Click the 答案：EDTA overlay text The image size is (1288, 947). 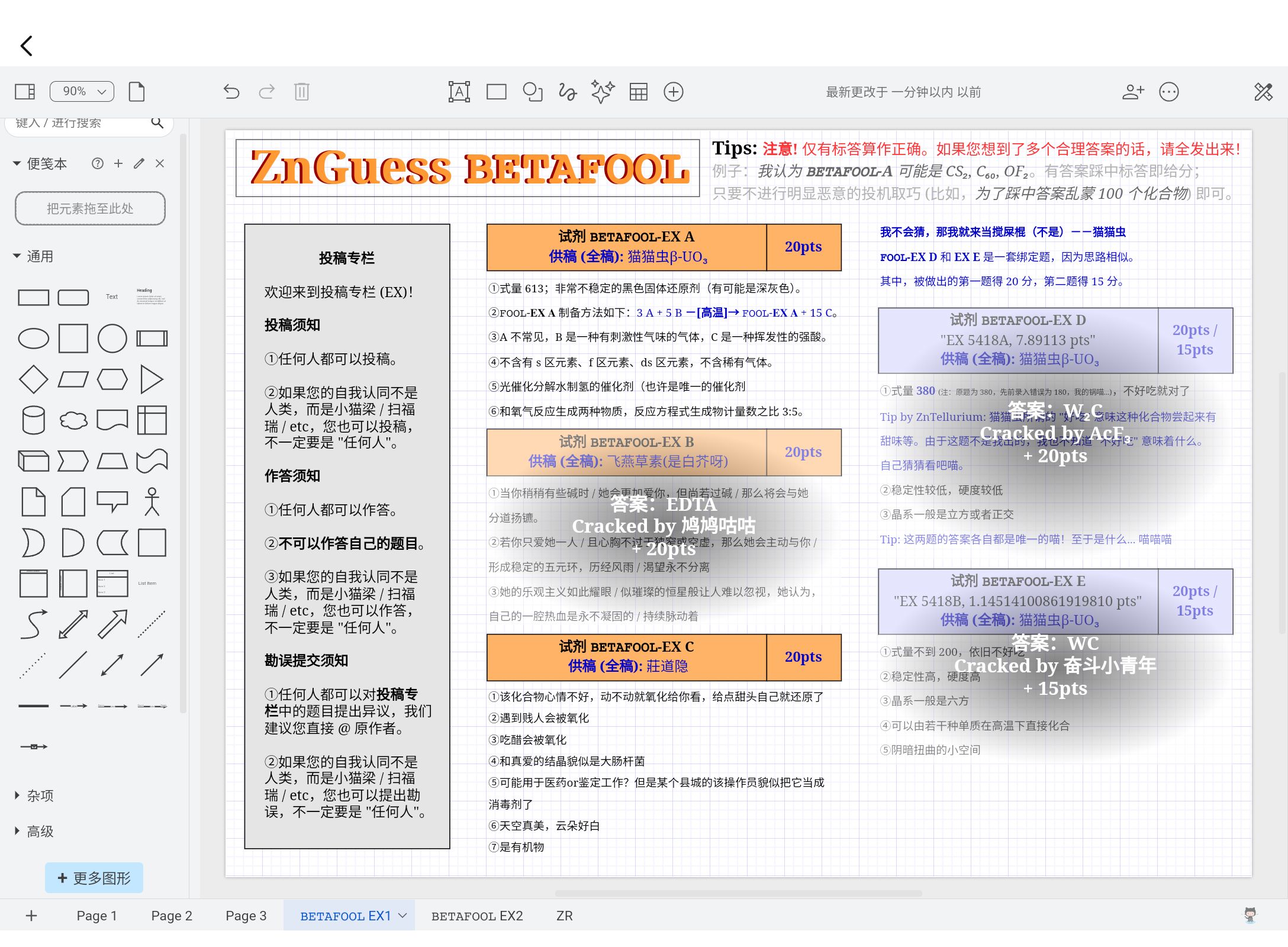664,504
